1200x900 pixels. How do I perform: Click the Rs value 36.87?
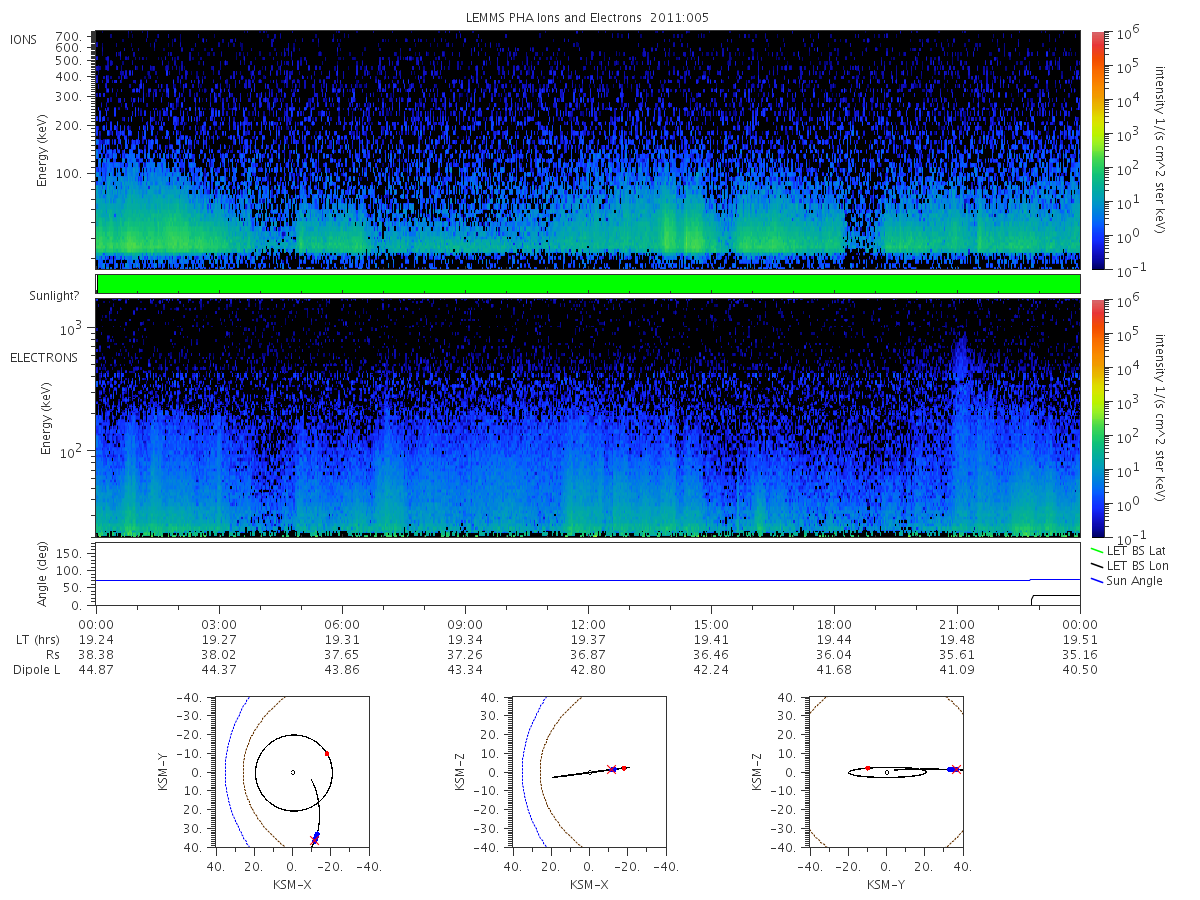pyautogui.click(x=588, y=655)
